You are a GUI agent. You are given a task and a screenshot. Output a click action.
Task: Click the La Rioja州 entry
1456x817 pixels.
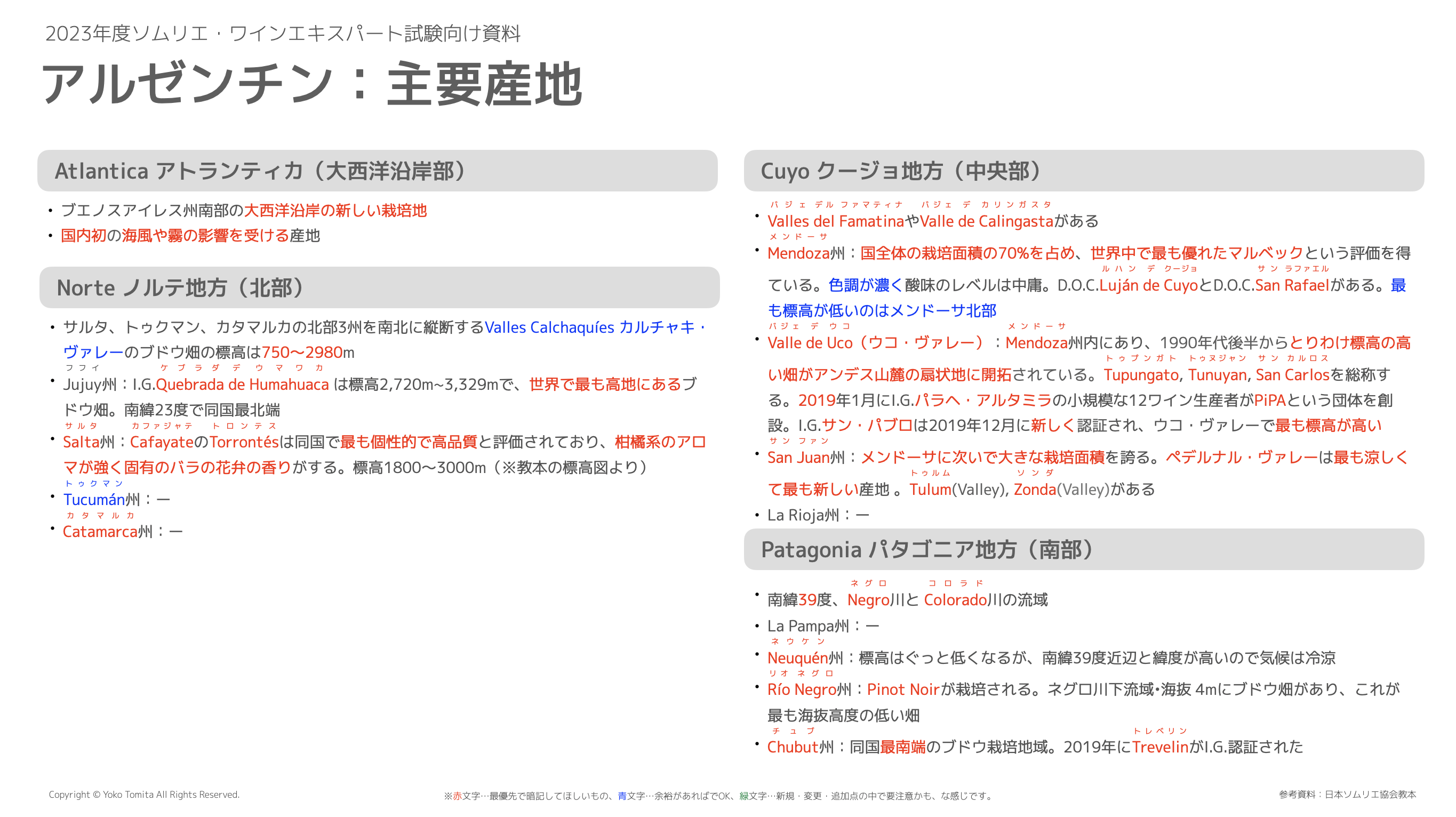pos(819,515)
